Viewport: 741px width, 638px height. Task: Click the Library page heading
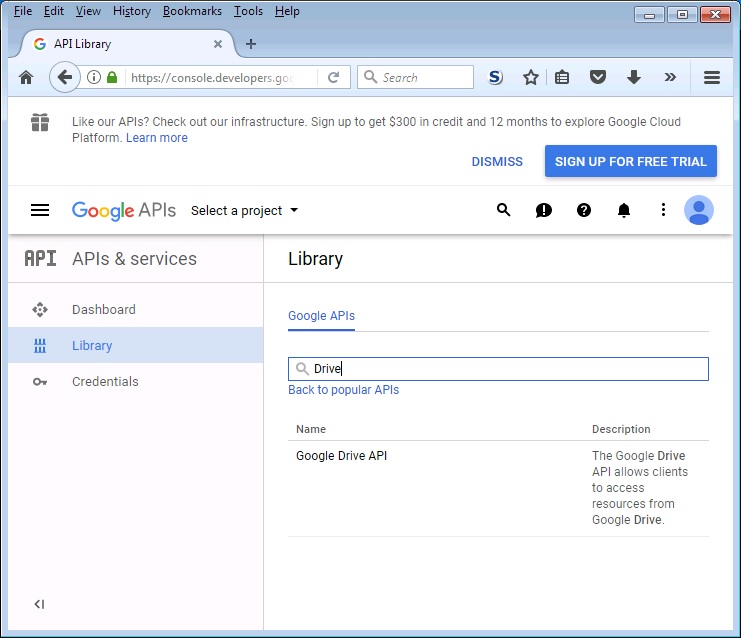pos(315,259)
